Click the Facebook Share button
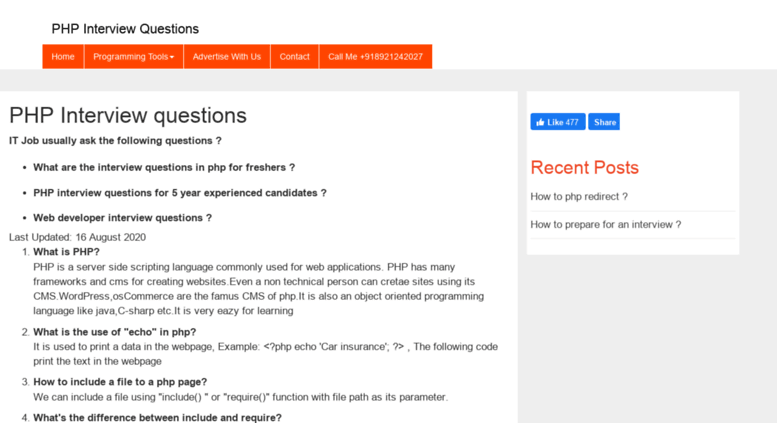Viewport: 777px width, 423px height. (x=604, y=122)
